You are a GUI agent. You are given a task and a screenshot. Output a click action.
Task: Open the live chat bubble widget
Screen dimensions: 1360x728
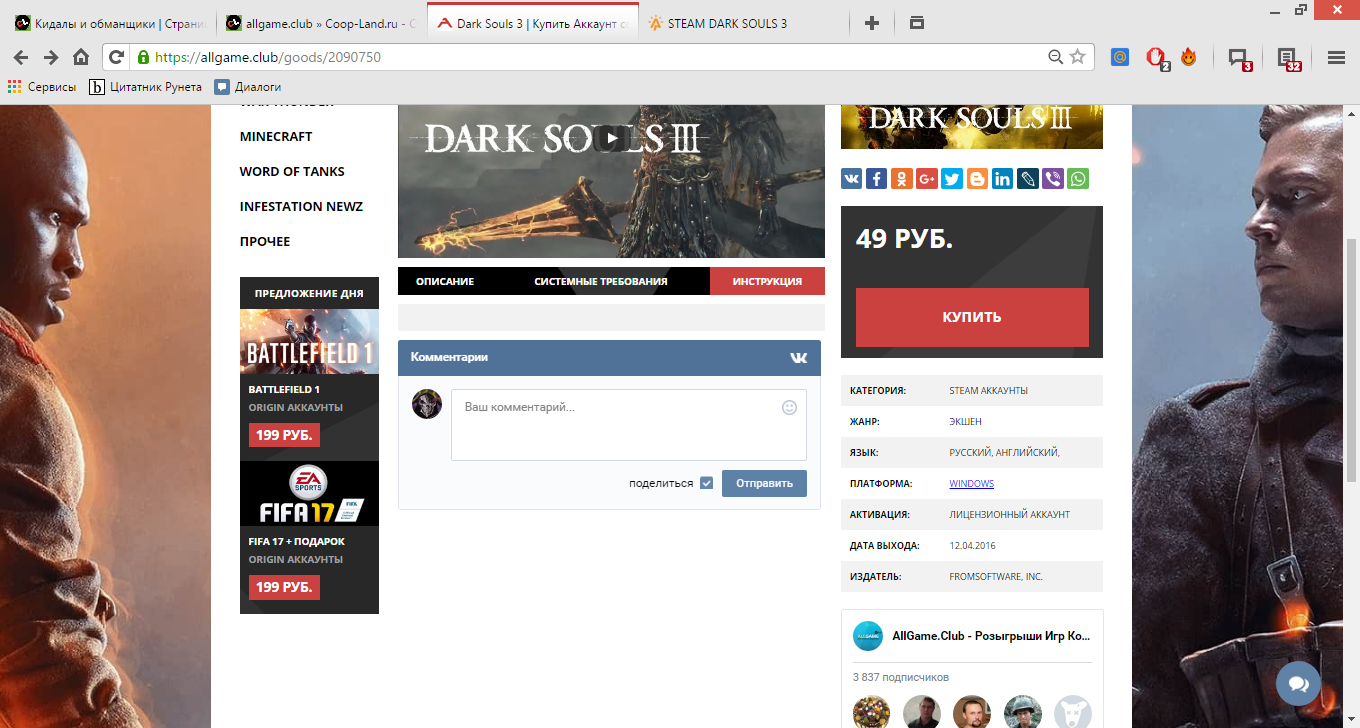(x=1298, y=684)
